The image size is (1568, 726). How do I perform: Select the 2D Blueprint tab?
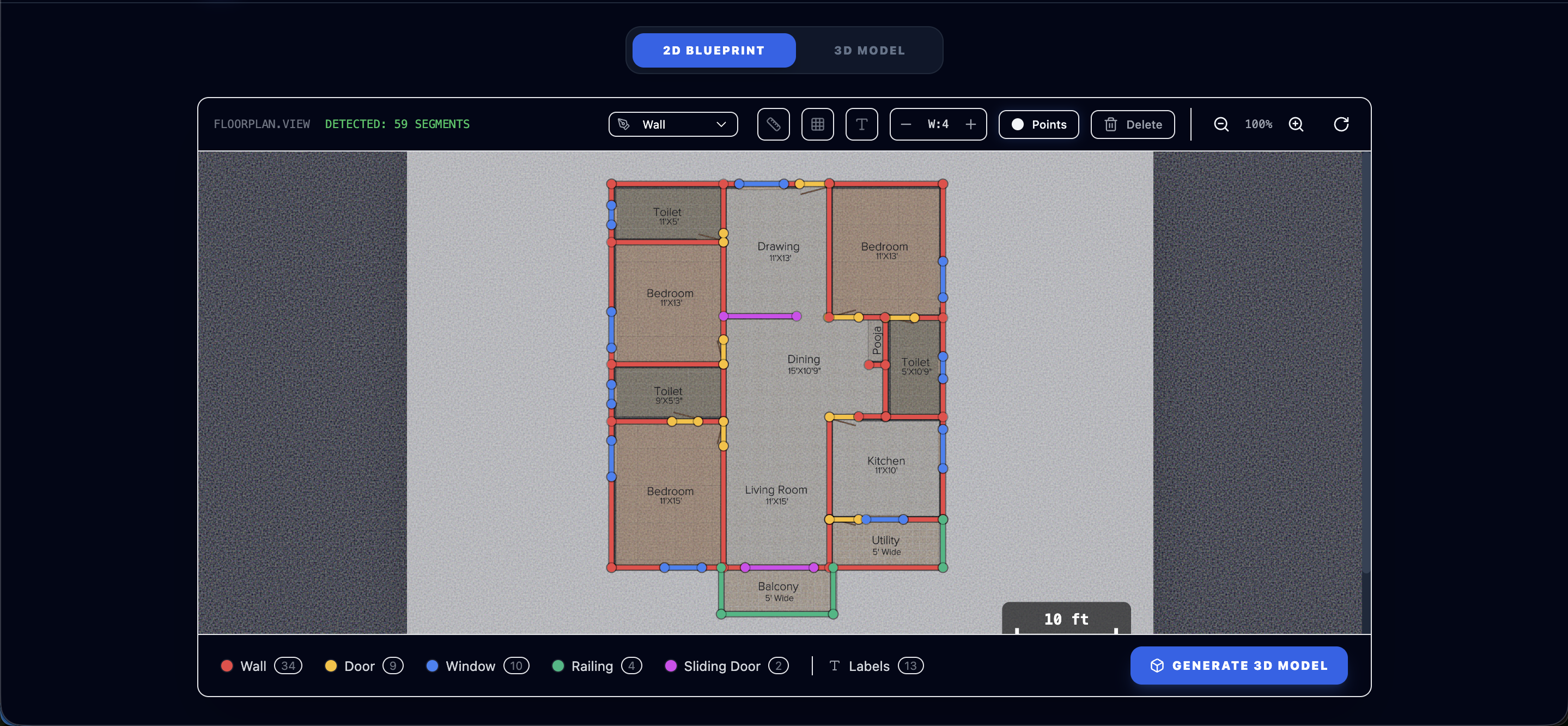[713, 51]
